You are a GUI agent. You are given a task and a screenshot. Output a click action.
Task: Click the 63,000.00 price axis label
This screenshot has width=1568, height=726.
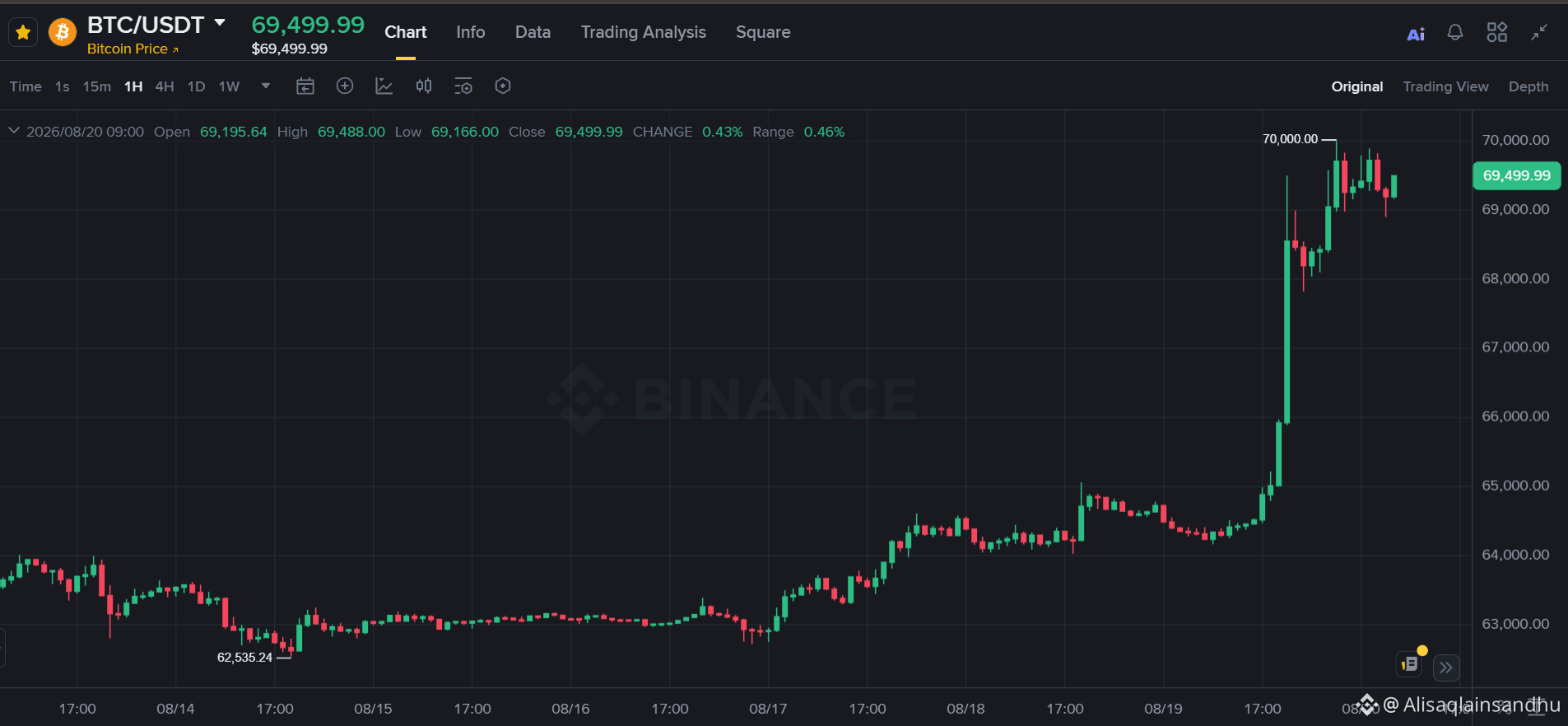click(1515, 624)
